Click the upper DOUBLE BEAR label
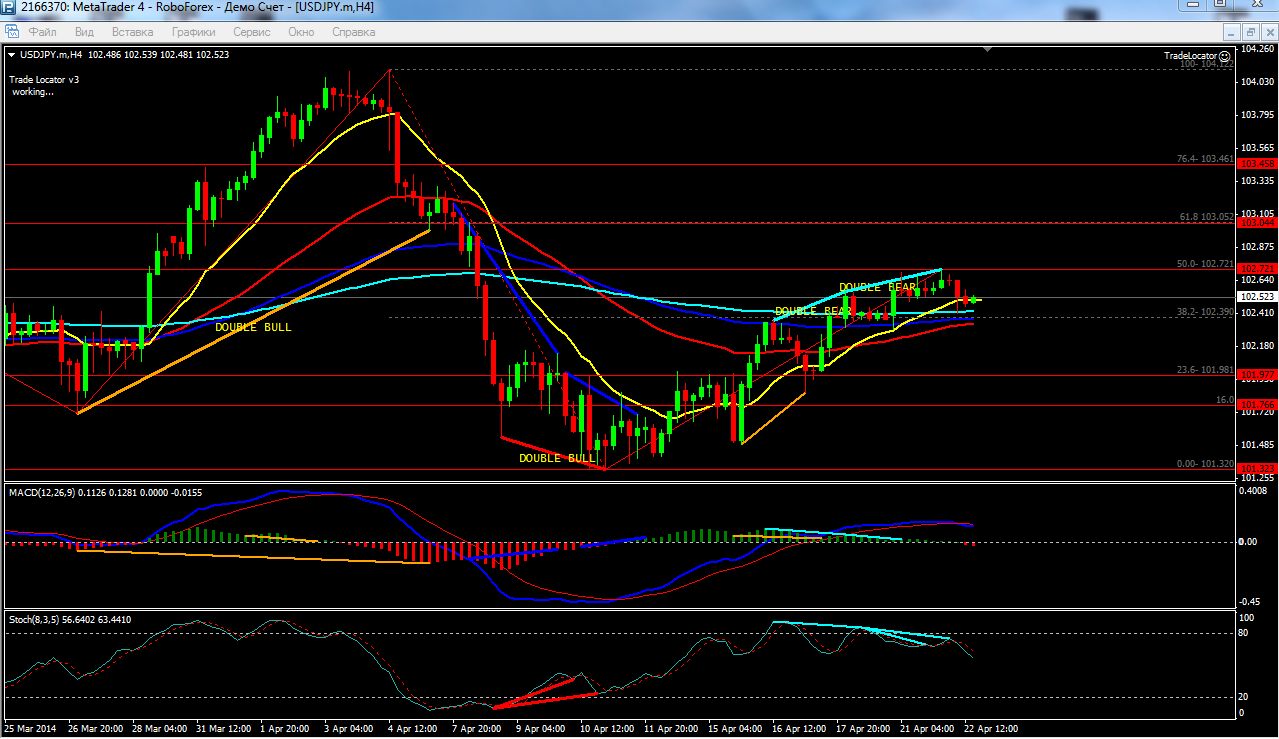1279x739 pixels. pyautogui.click(x=878, y=287)
